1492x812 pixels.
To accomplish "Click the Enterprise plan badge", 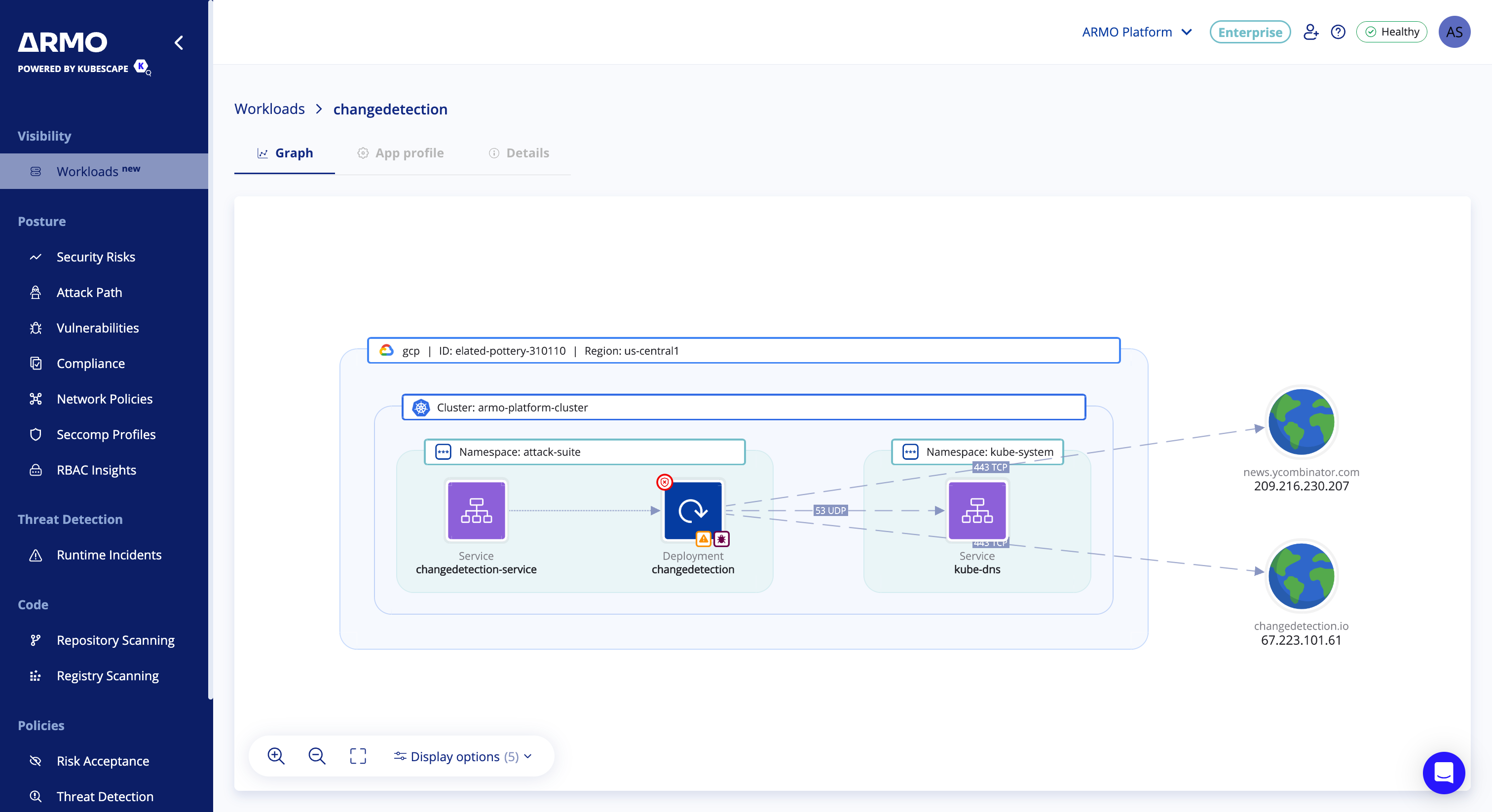I will [x=1250, y=32].
